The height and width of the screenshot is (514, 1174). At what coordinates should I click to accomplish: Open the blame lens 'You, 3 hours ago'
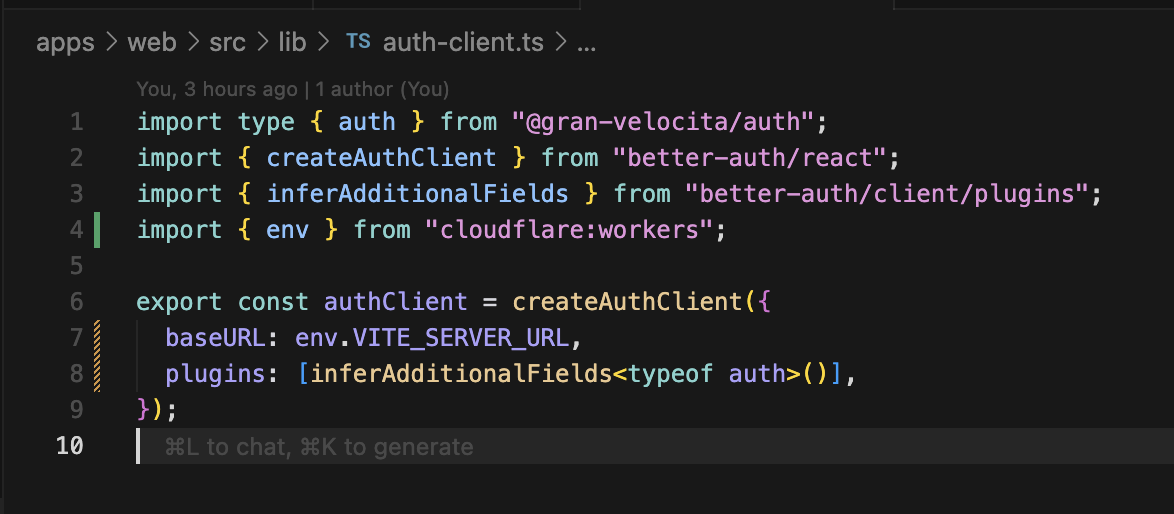click(x=217, y=90)
